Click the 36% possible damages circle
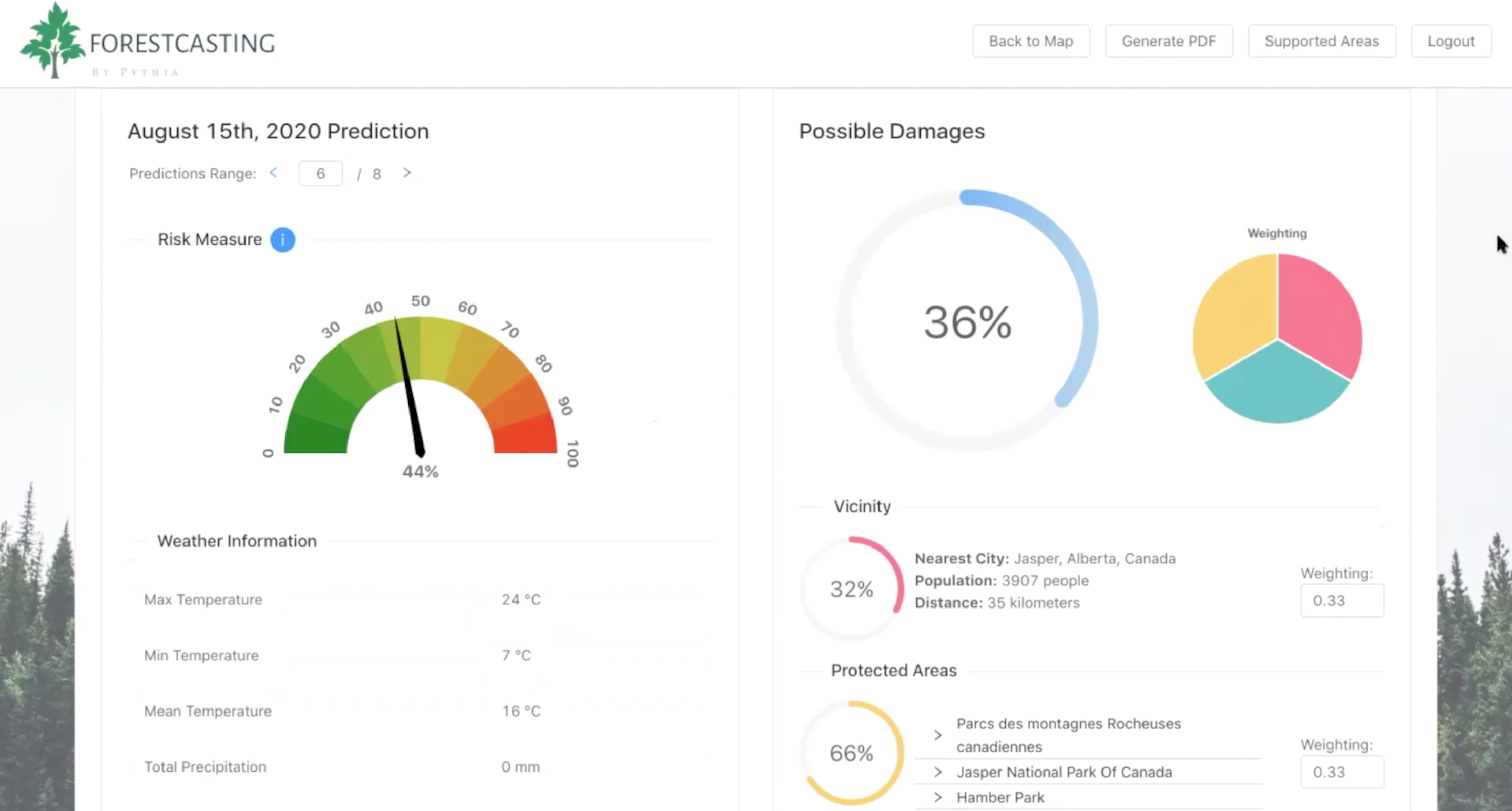1512x811 pixels. tap(967, 322)
